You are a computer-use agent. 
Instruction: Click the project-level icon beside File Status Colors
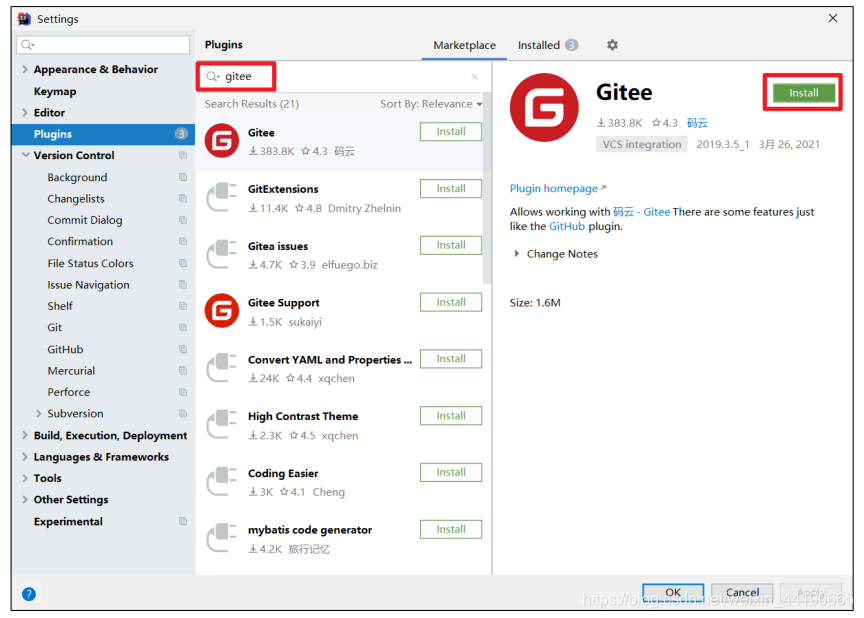pyautogui.click(x=183, y=263)
